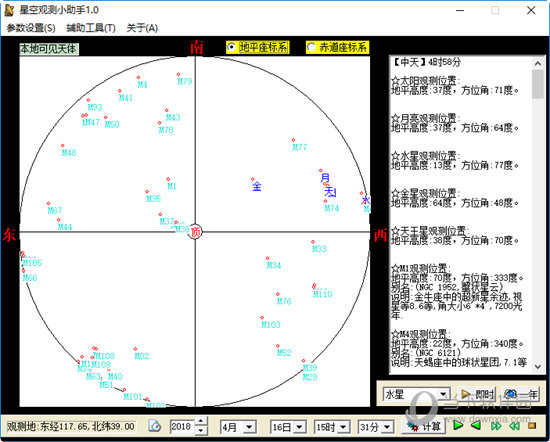The image size is (550, 442).
Task: Click the year input field showing 2018
Action: [x=182, y=427]
